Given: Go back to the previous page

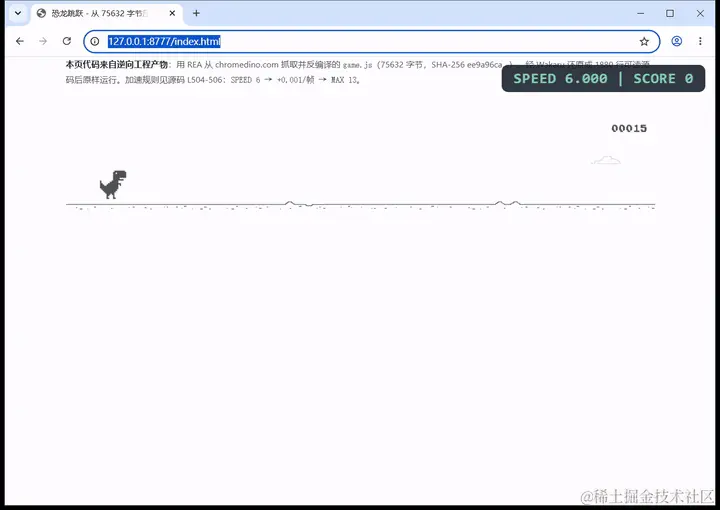Looking at the screenshot, I should point(20,41).
